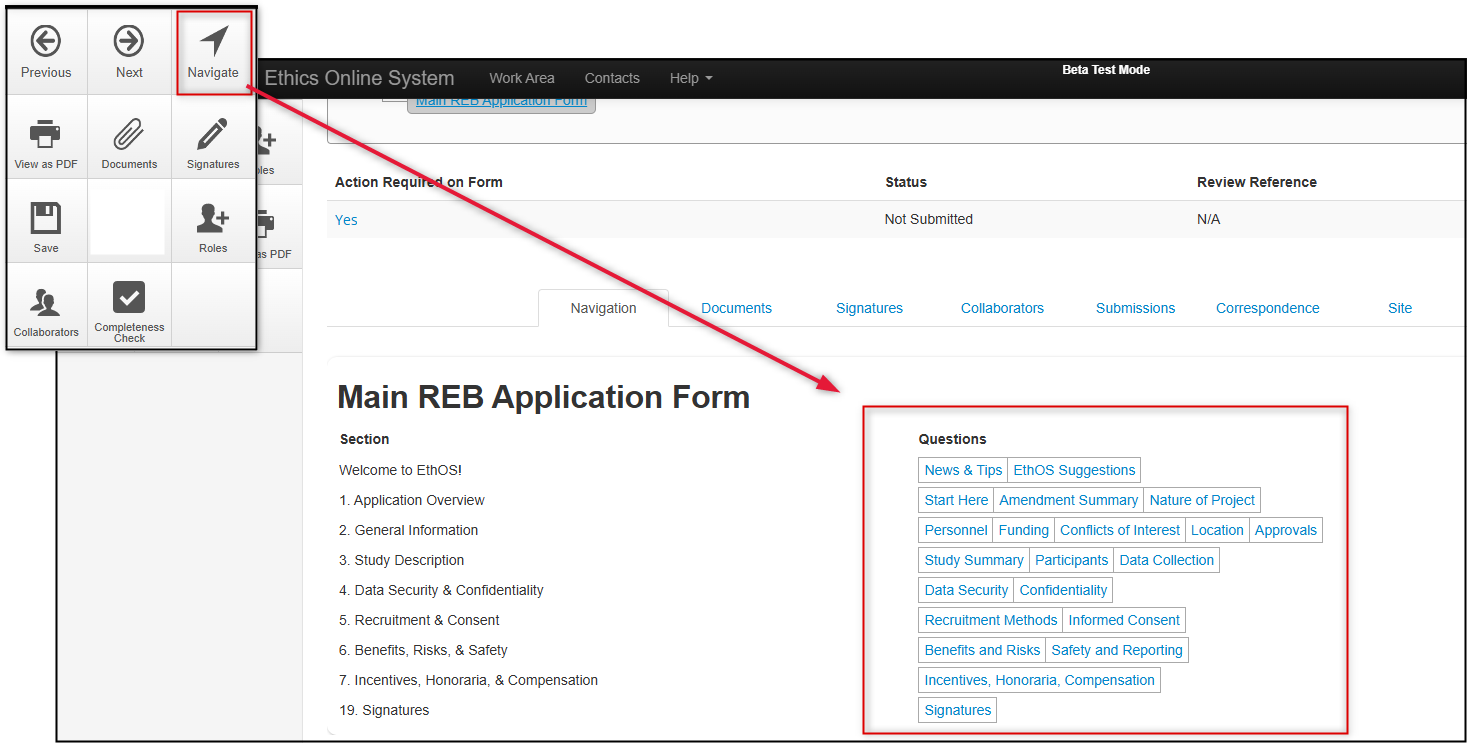Screen dimensions: 1467x743
Task: Click the Next arrow icon
Action: pyautogui.click(x=129, y=42)
